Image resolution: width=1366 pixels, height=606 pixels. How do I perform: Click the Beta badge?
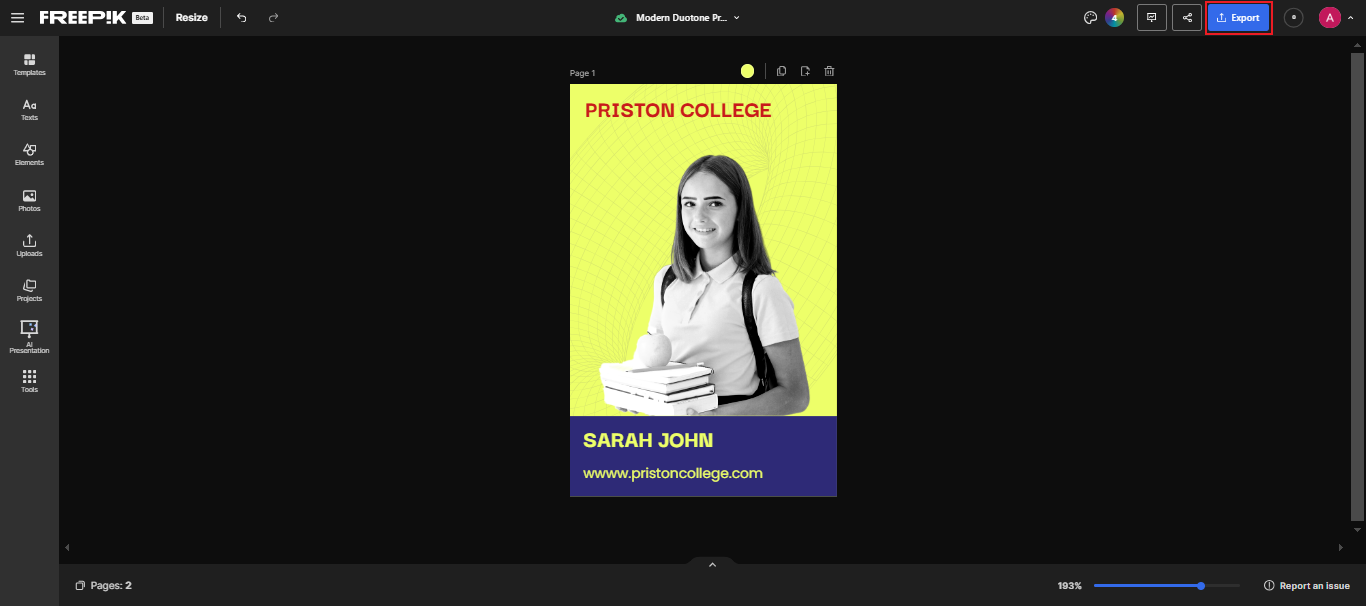tap(143, 18)
